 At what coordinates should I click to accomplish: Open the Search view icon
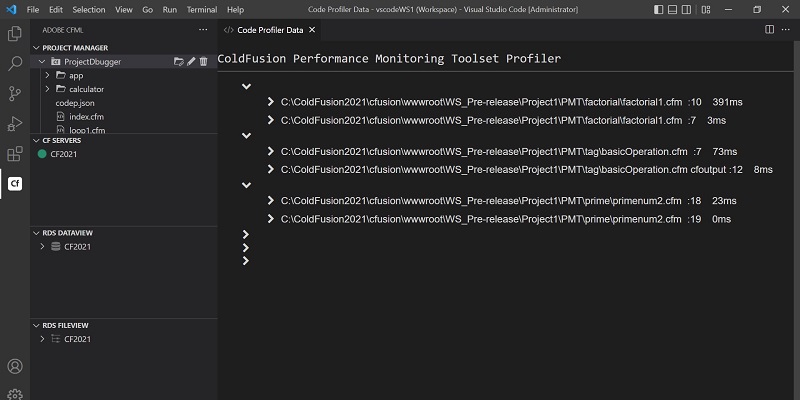[15, 64]
